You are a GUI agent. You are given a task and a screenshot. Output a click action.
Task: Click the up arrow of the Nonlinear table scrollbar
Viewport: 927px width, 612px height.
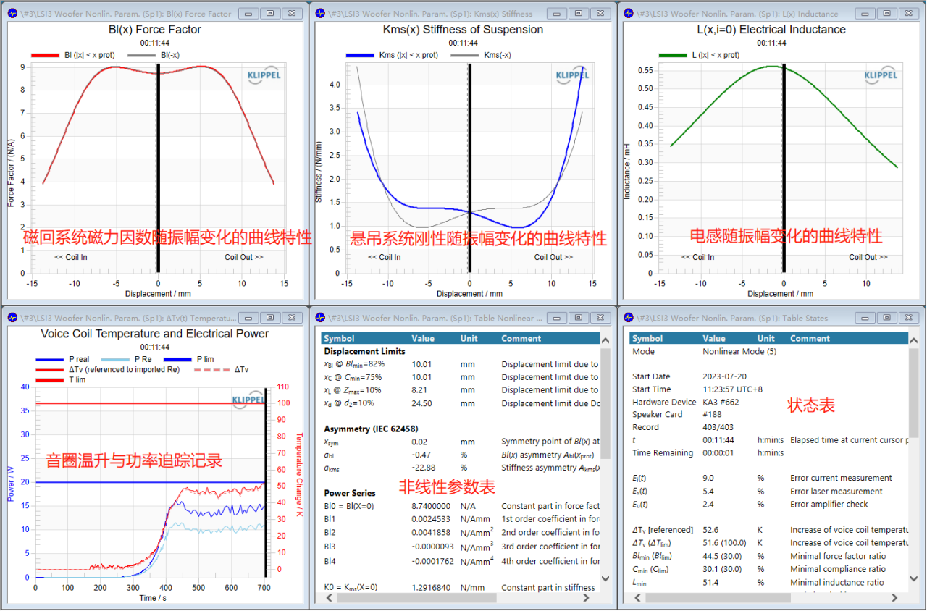pos(605,340)
